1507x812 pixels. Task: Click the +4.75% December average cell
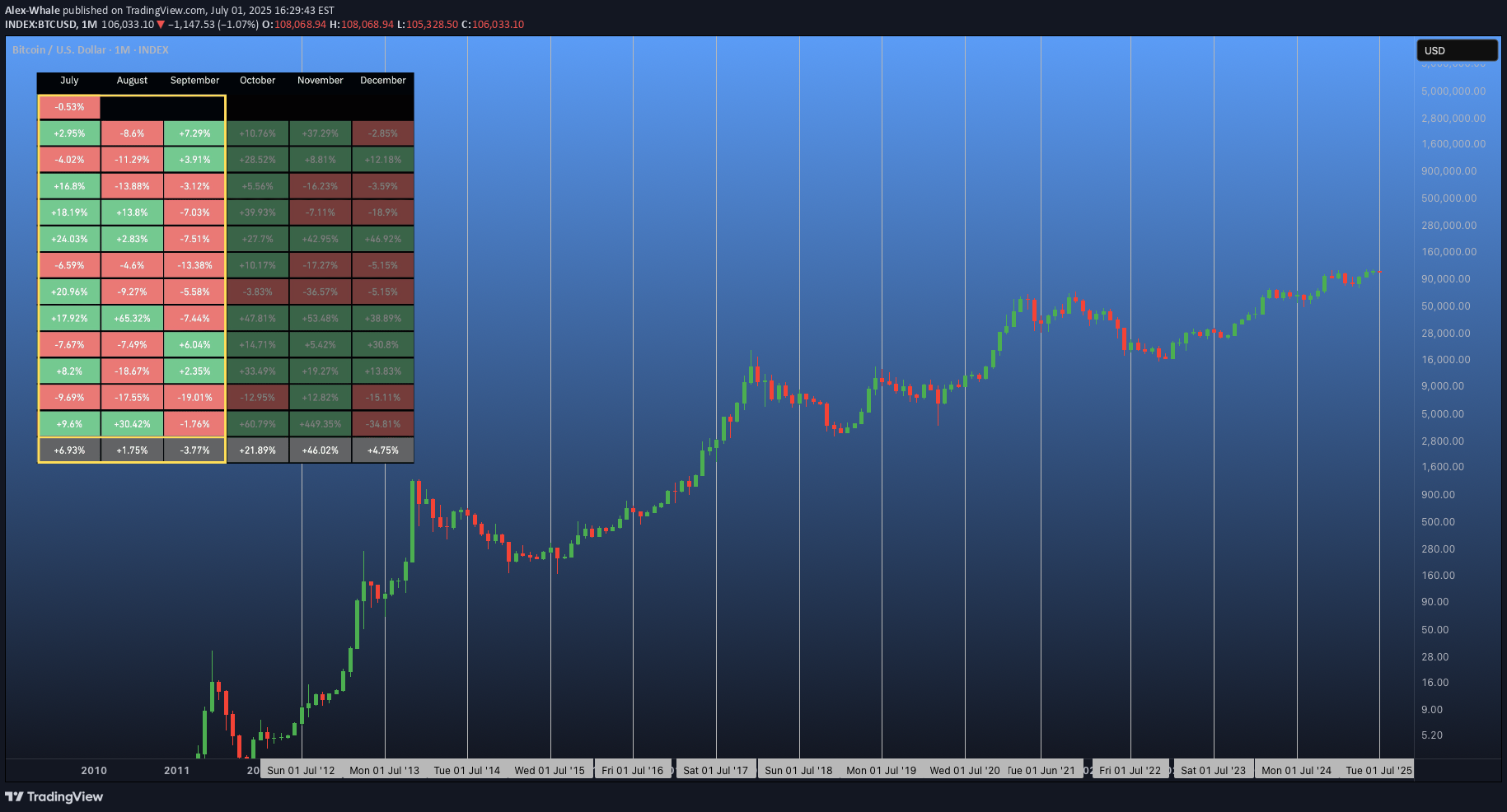(x=383, y=450)
